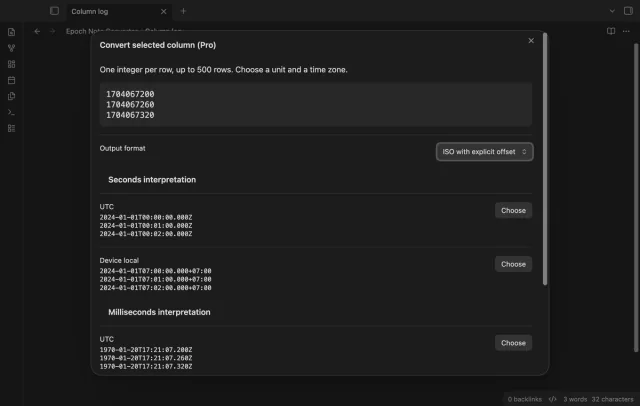Screen dimensions: 640x406
Task: Click inside the epoch integers text box
Action: click(x=316, y=104)
